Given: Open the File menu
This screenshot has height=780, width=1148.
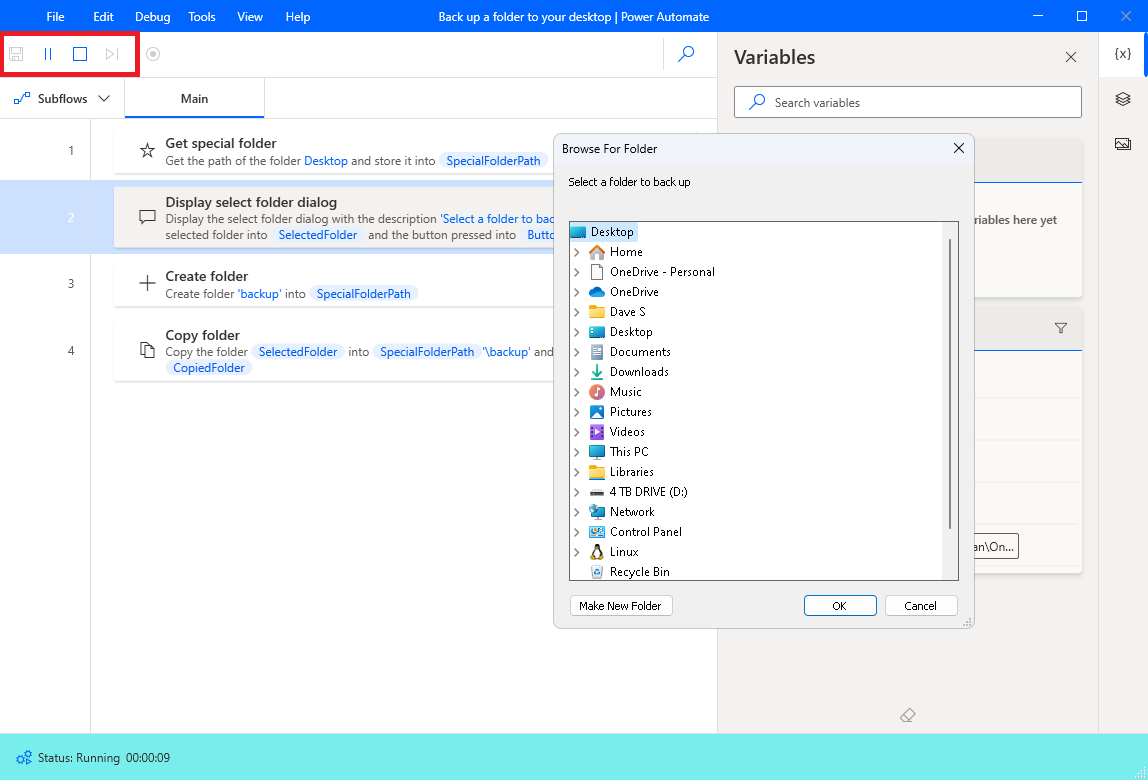Looking at the screenshot, I should pyautogui.click(x=56, y=17).
